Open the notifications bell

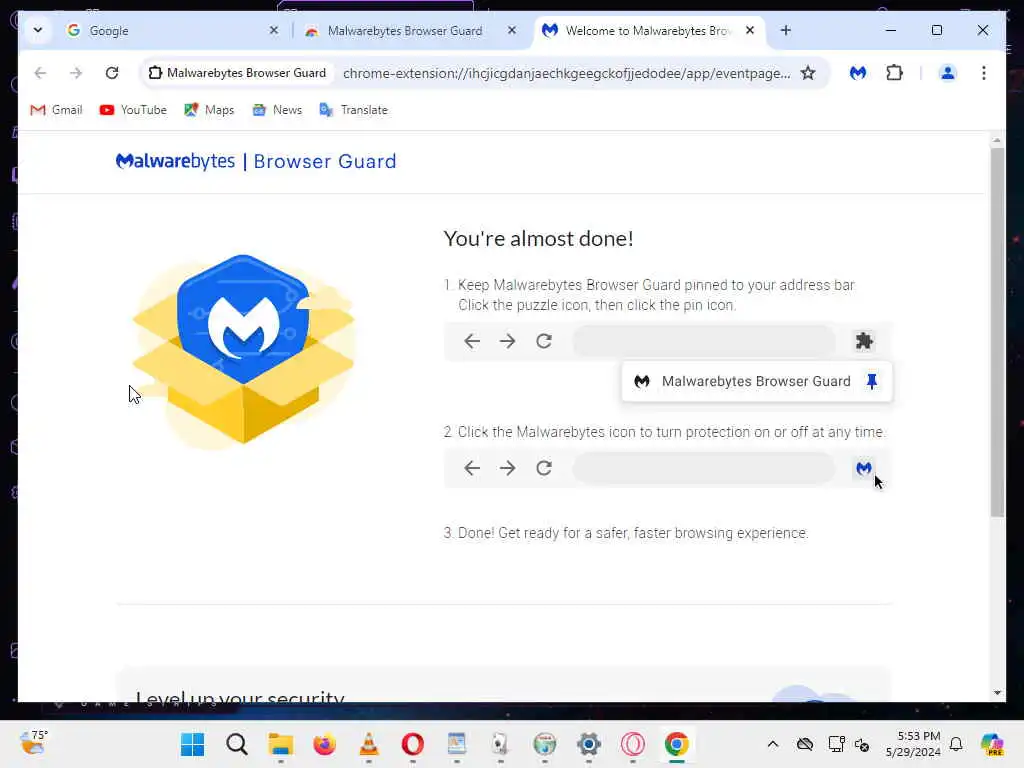pos(956,744)
